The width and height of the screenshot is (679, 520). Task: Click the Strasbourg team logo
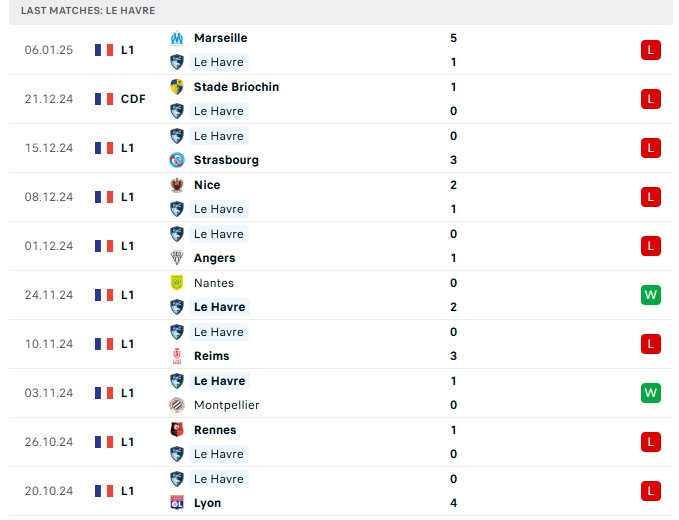(x=177, y=160)
